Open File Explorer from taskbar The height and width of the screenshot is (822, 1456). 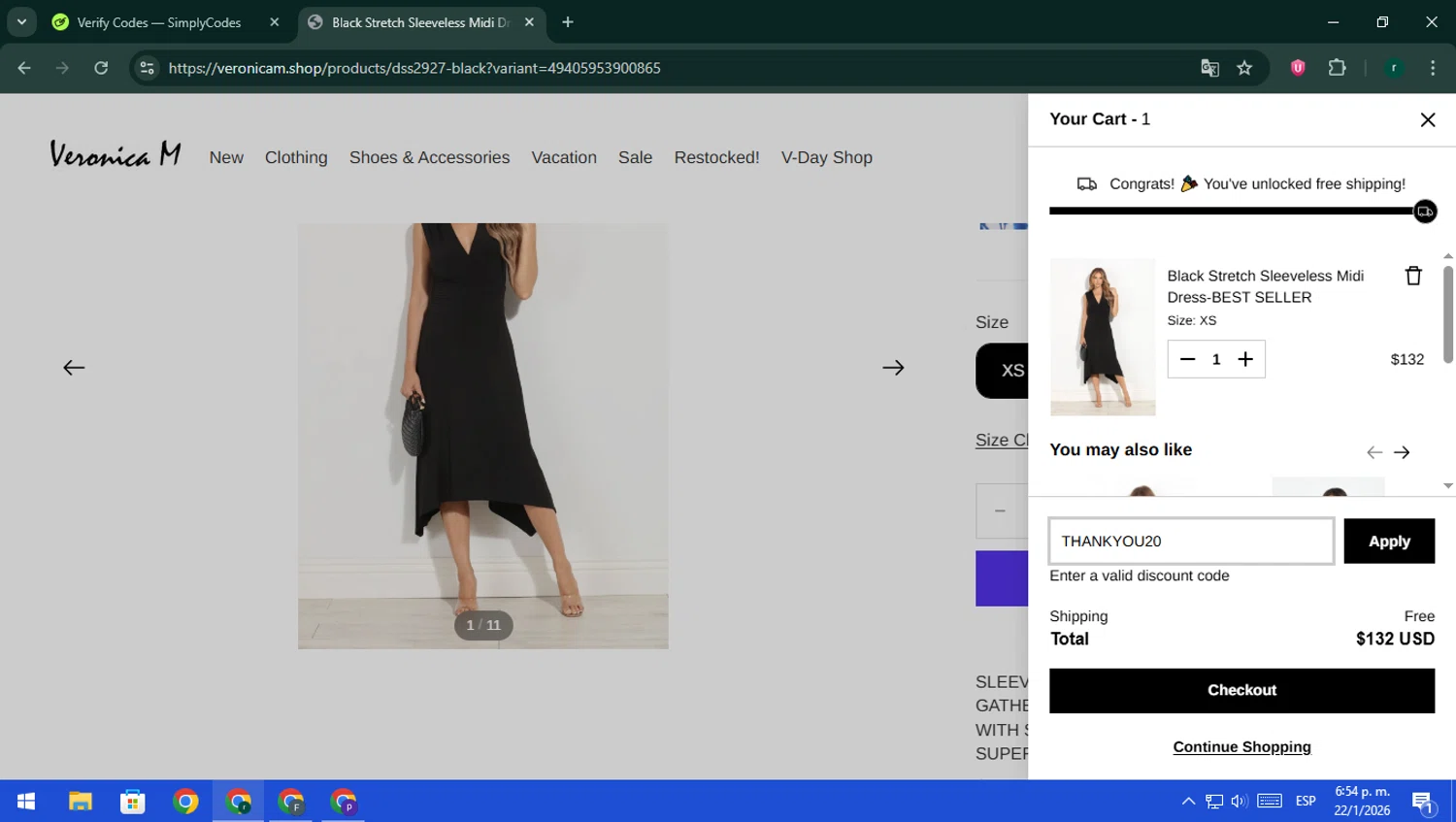coord(80,802)
